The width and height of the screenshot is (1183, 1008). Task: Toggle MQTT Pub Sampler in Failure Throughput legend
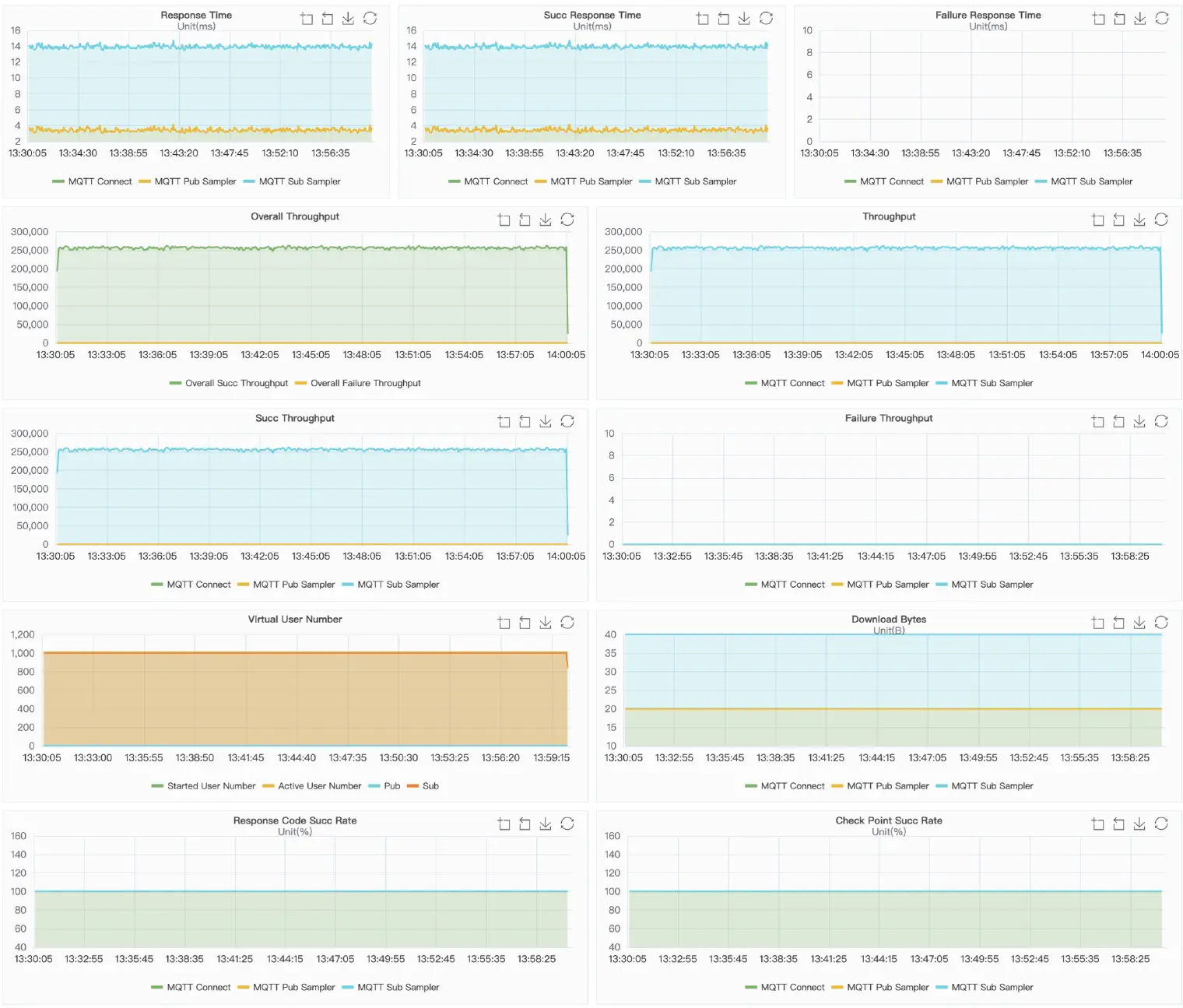click(x=879, y=585)
